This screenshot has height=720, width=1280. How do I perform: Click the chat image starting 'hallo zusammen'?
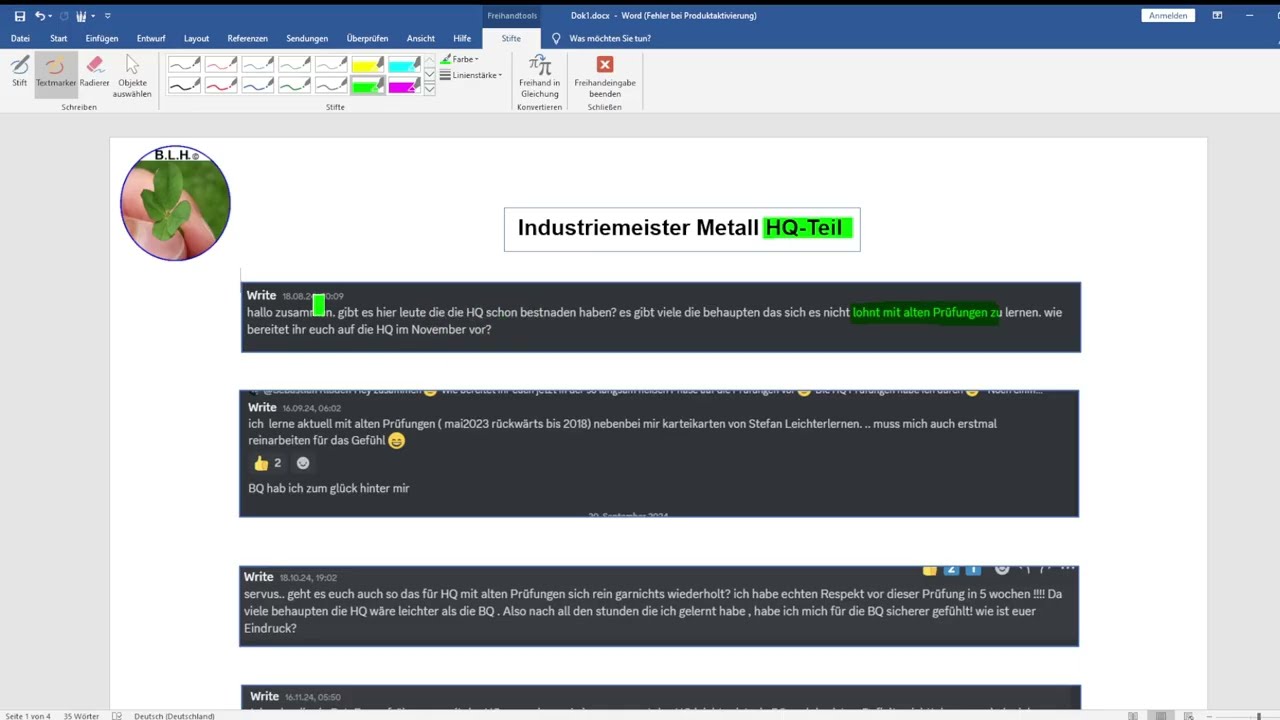pyautogui.click(x=661, y=317)
